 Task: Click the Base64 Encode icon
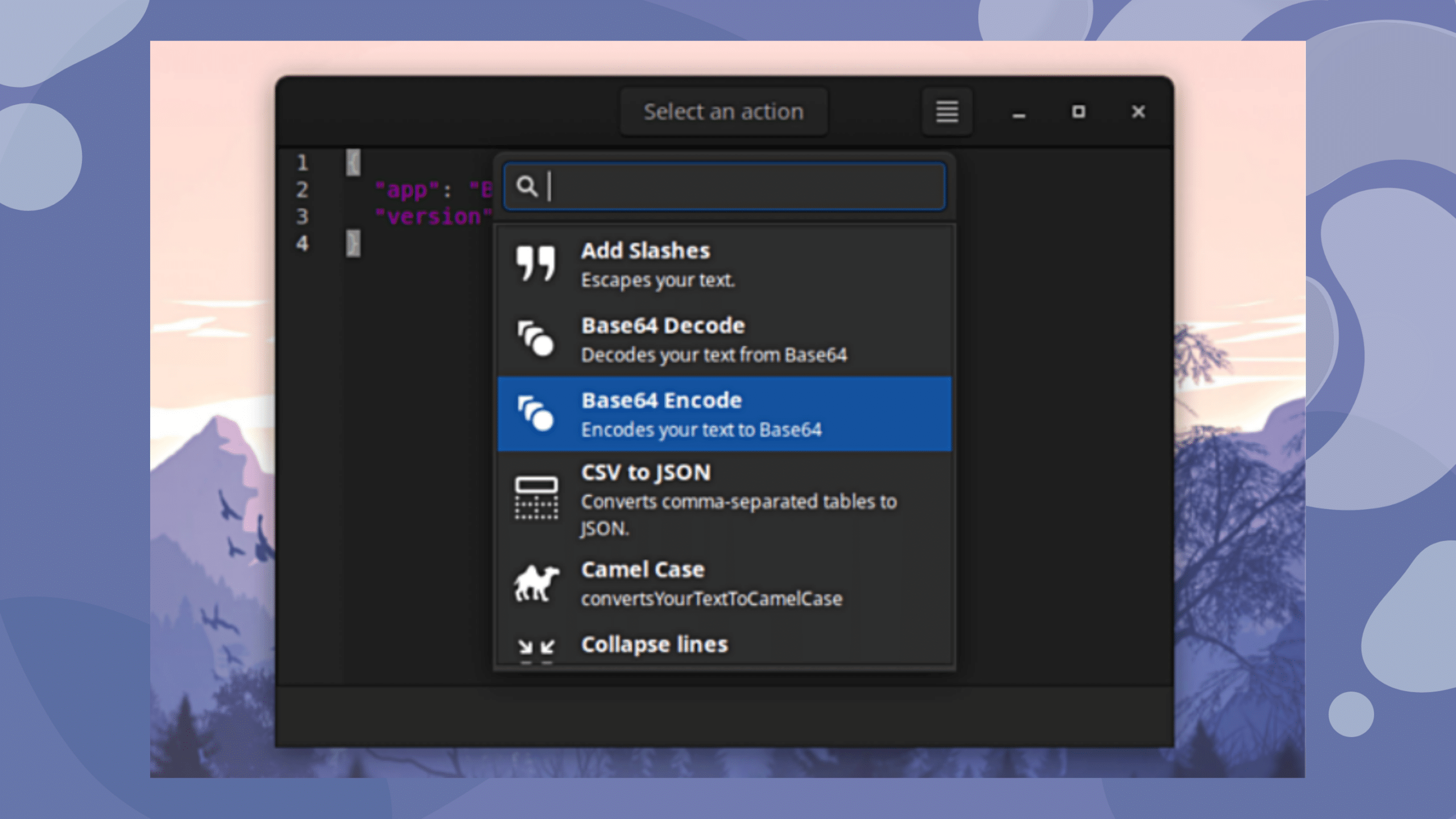tap(535, 413)
